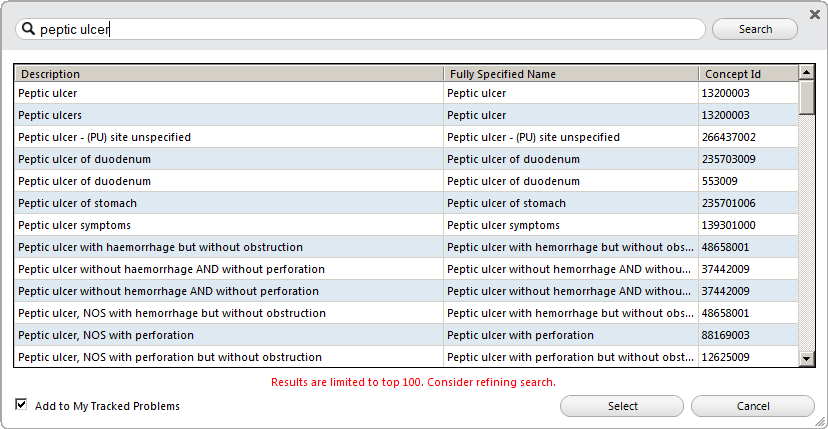828x429 pixels.
Task: Click concept id 235701006
Action: point(728,203)
